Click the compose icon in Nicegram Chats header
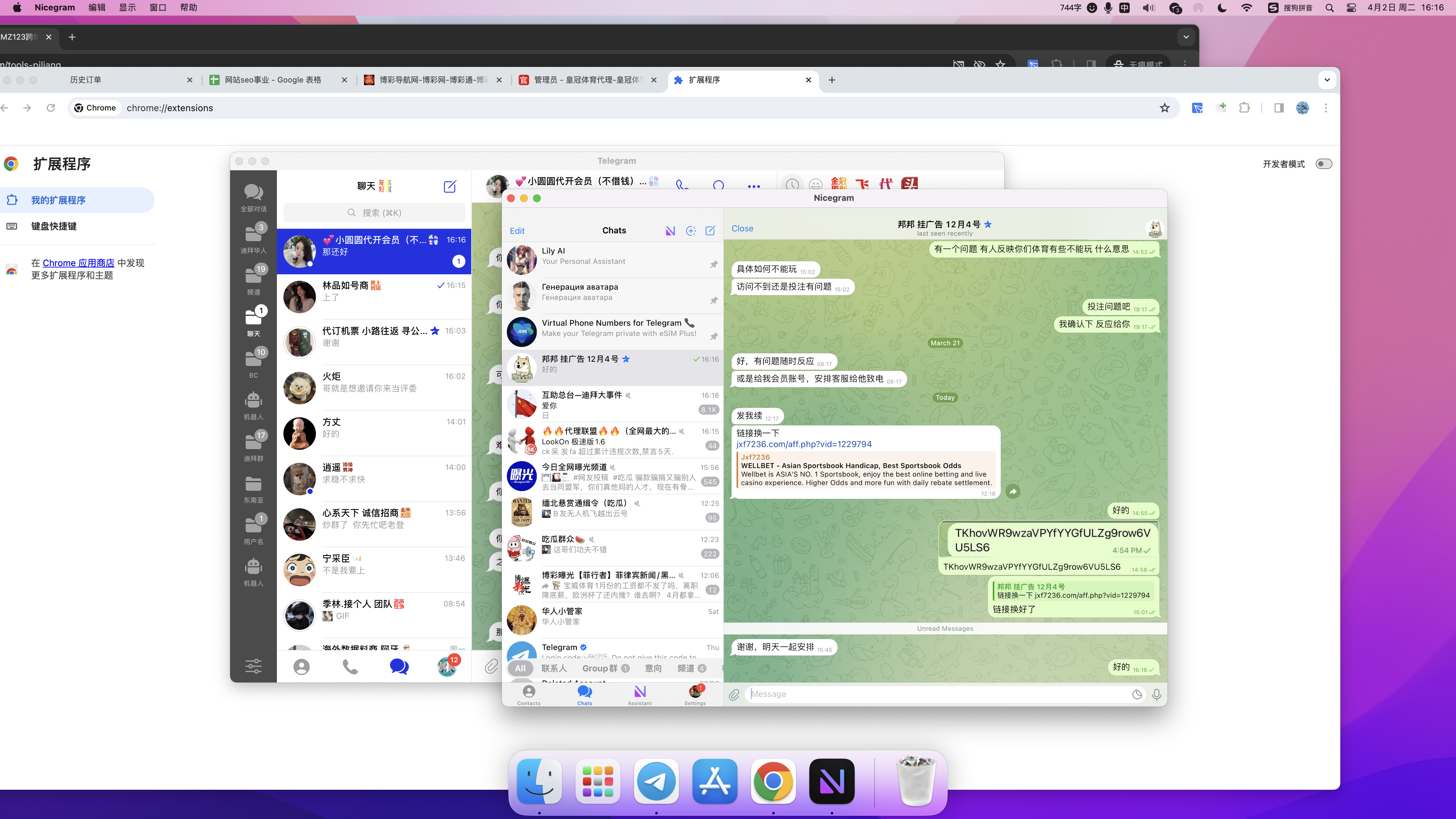 (x=710, y=231)
